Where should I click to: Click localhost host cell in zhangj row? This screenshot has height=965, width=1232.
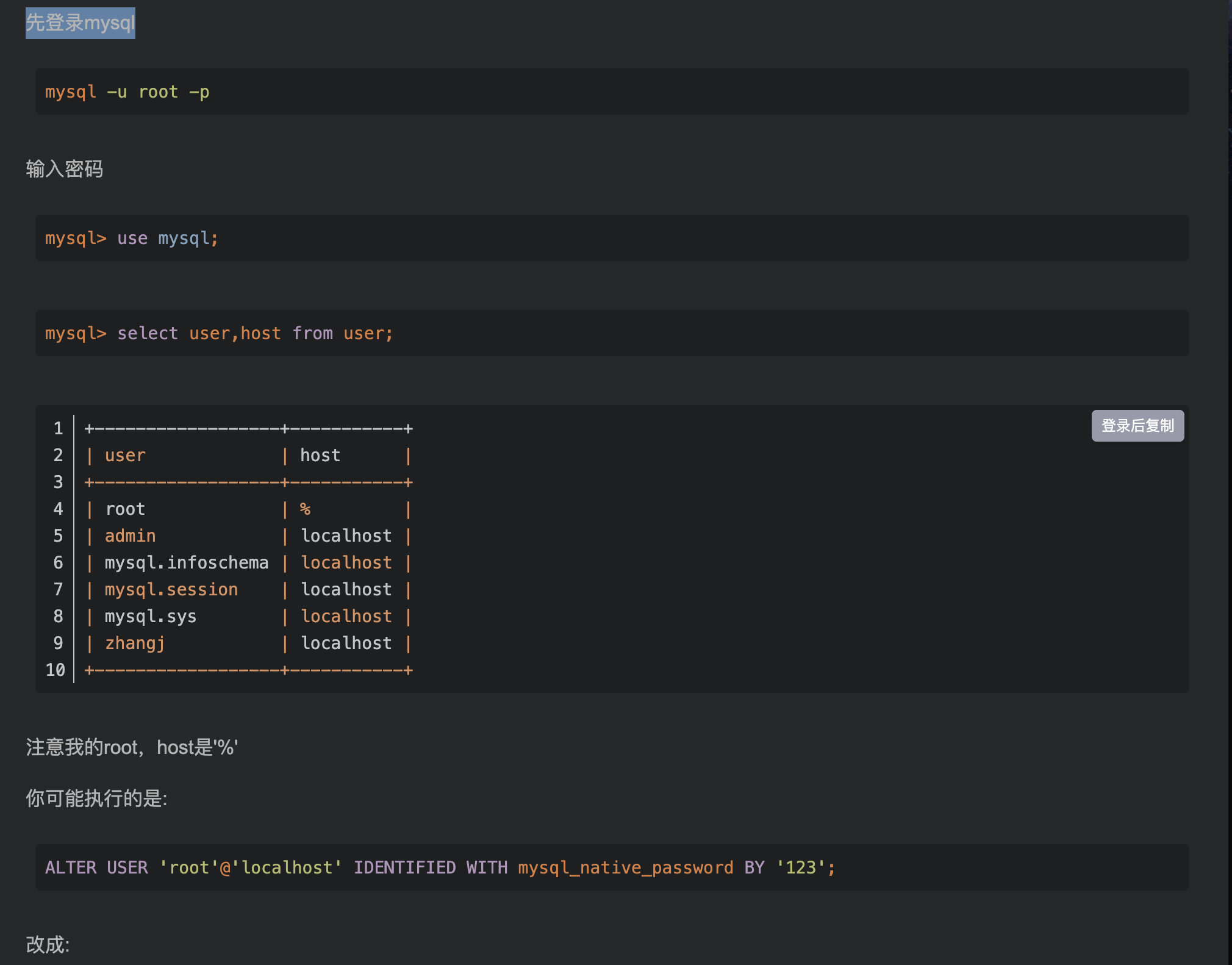coord(346,643)
